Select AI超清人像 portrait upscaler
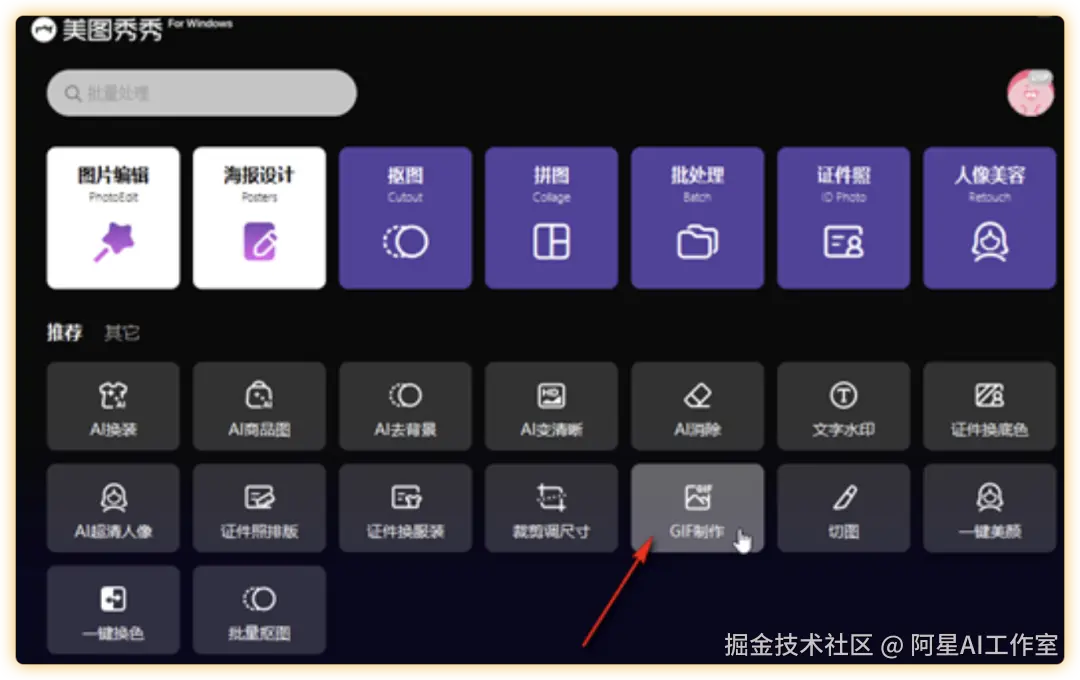Image resolution: width=1080 pixels, height=680 pixels. tap(113, 508)
